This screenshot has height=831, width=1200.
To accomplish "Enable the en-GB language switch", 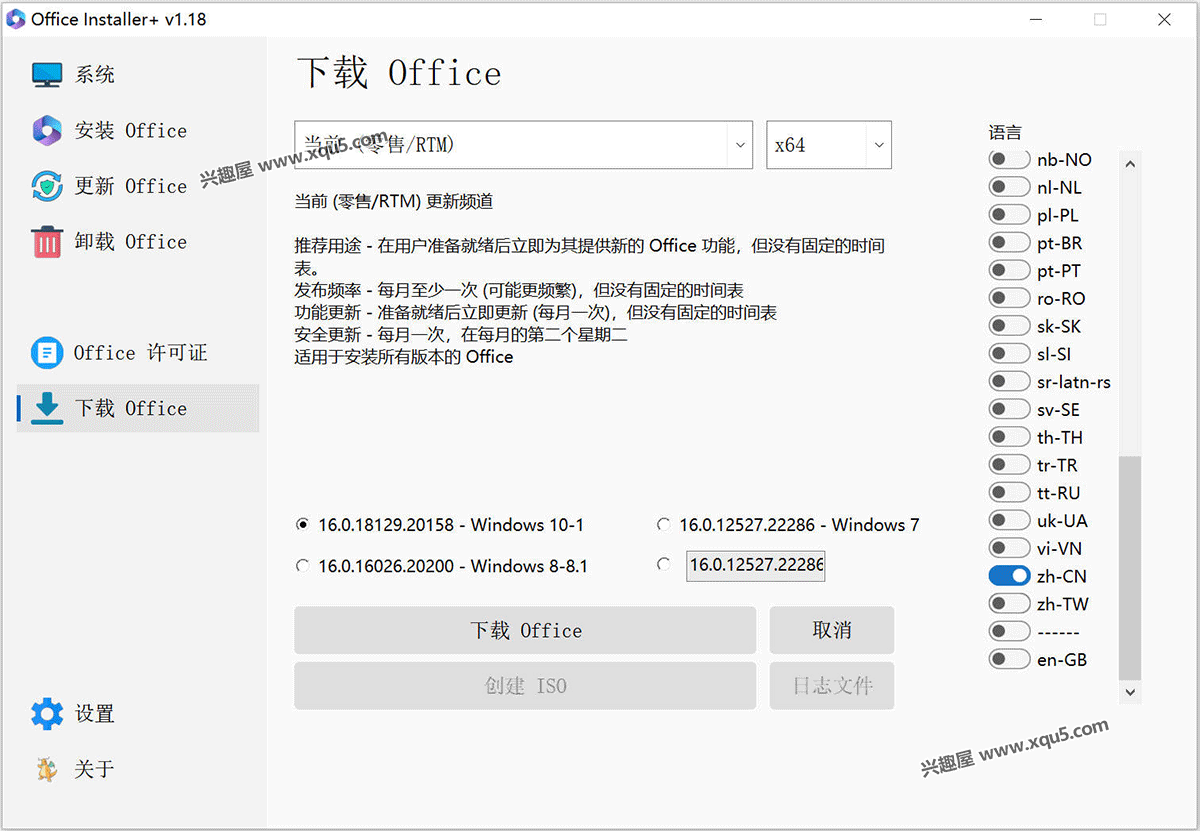I will (1009, 659).
